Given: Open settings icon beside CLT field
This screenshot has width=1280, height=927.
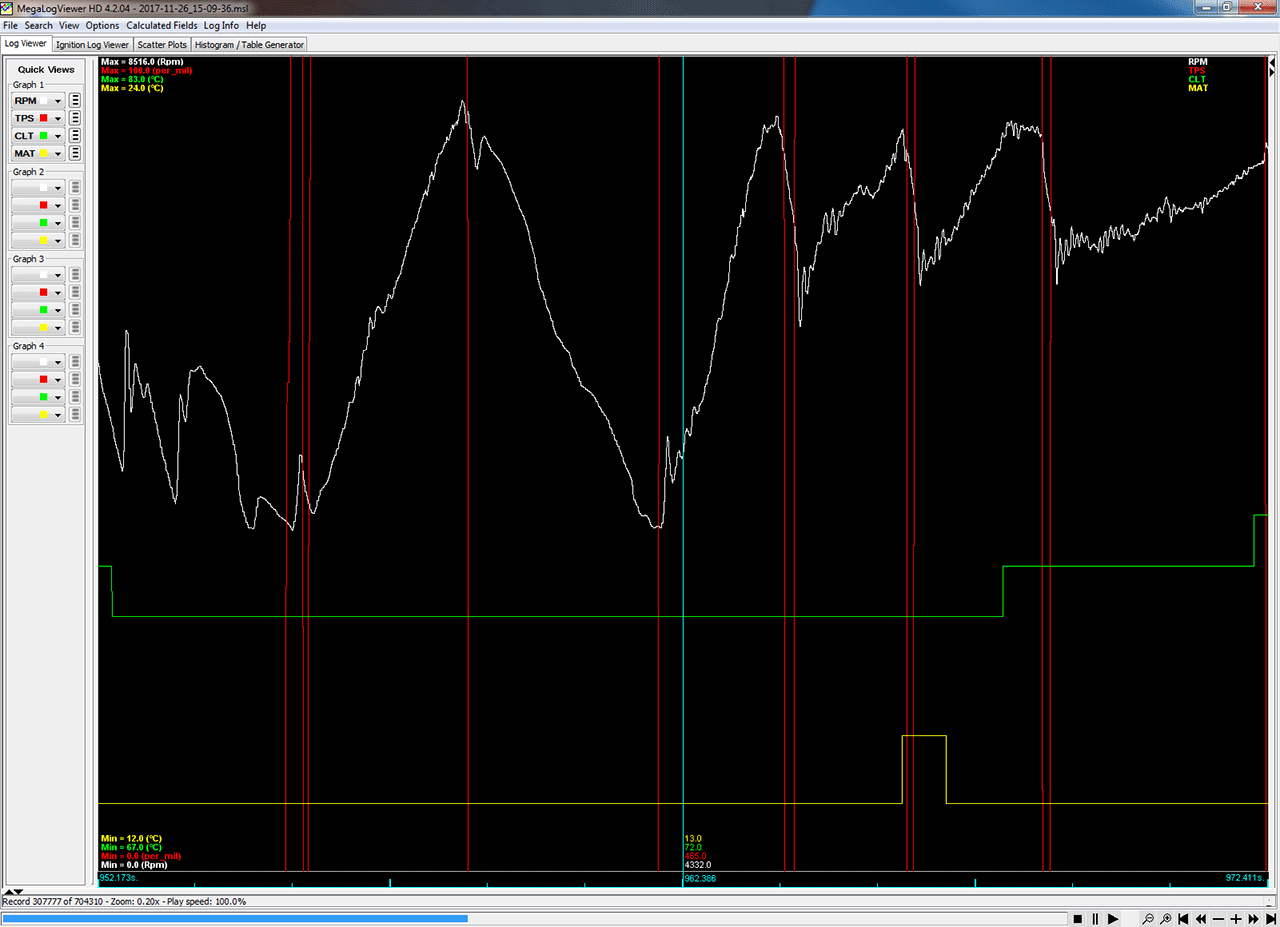Looking at the screenshot, I should point(75,136).
